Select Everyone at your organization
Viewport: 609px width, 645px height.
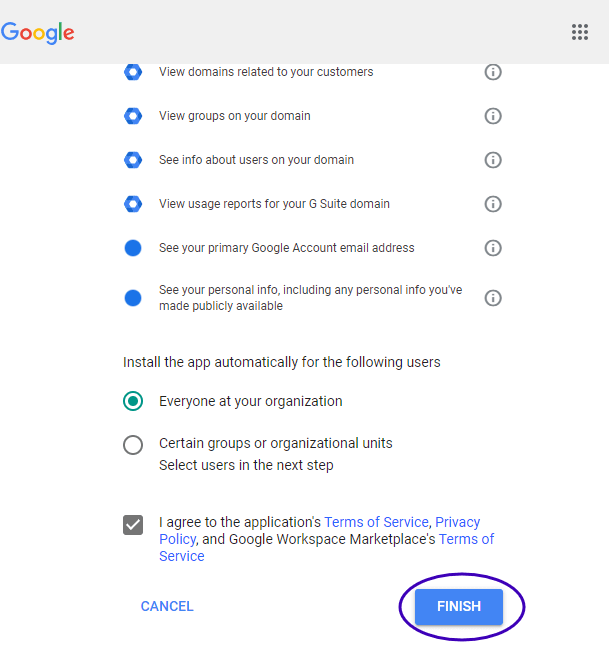click(x=133, y=401)
